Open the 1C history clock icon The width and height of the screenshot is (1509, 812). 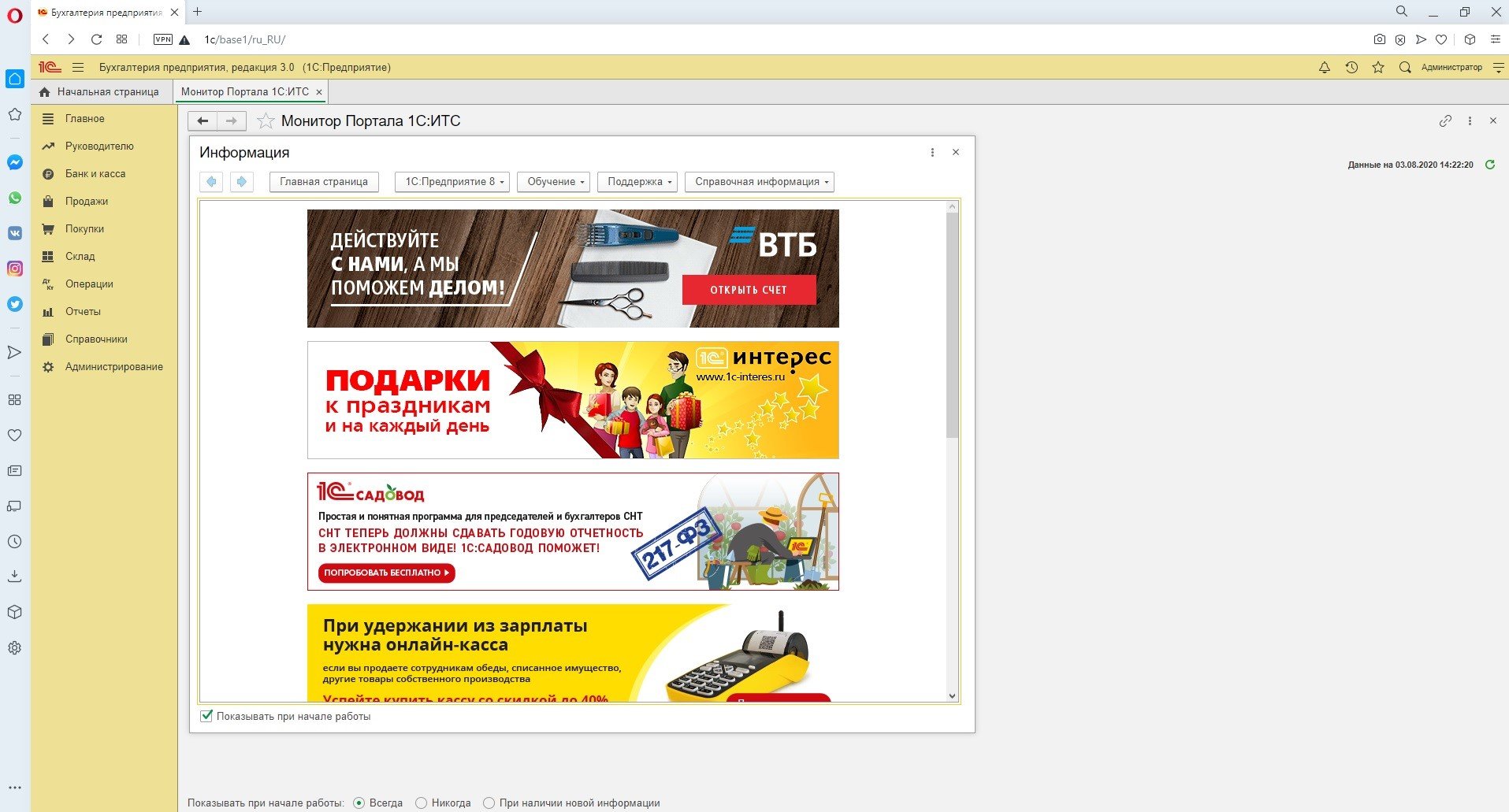coord(1351,68)
